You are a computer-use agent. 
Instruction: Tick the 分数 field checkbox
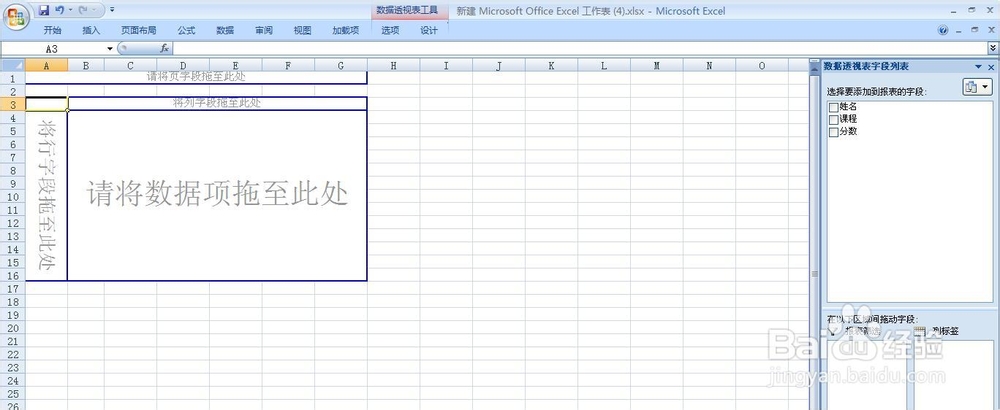[x=833, y=132]
